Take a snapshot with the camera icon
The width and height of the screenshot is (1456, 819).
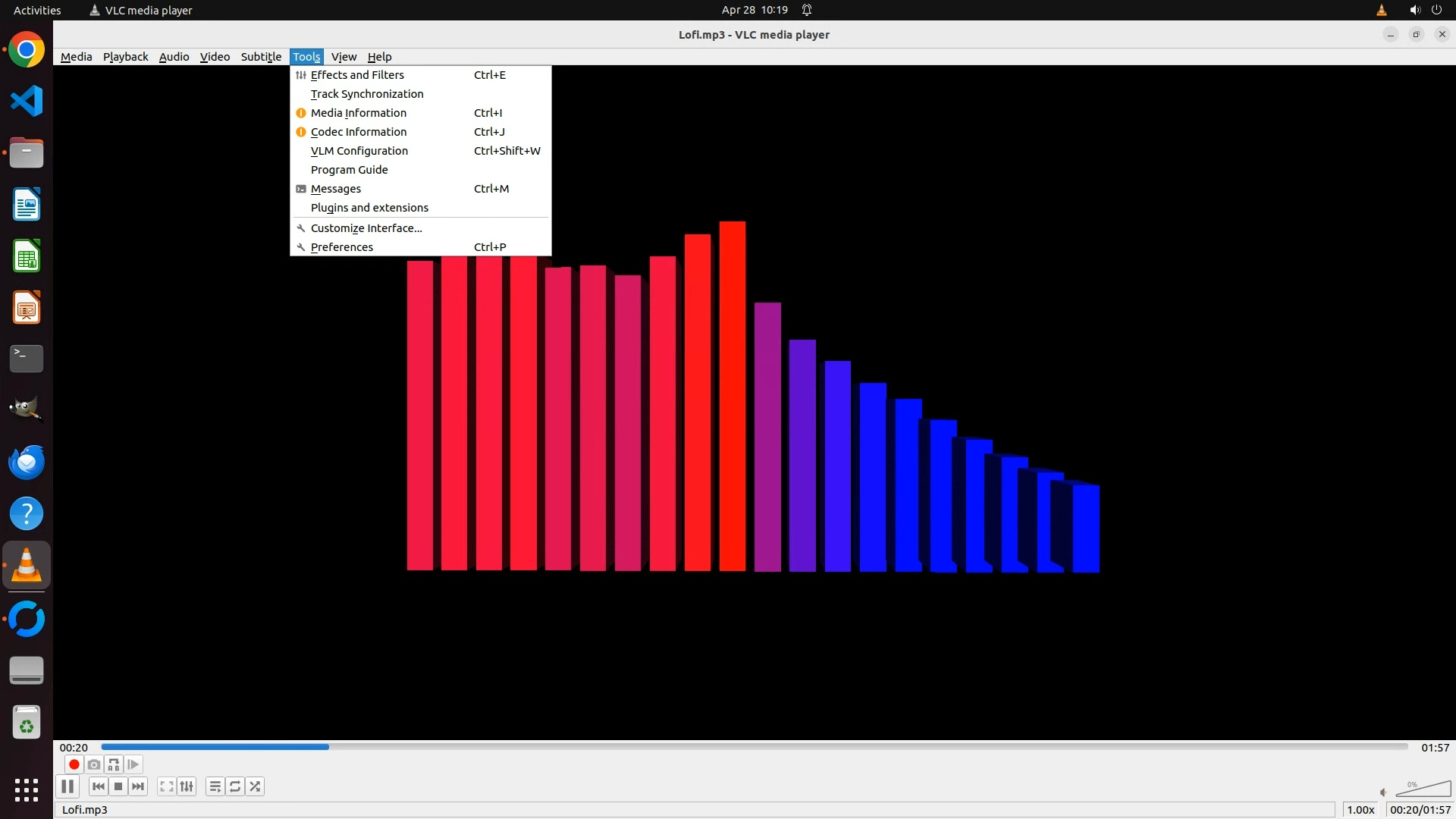pyautogui.click(x=94, y=764)
